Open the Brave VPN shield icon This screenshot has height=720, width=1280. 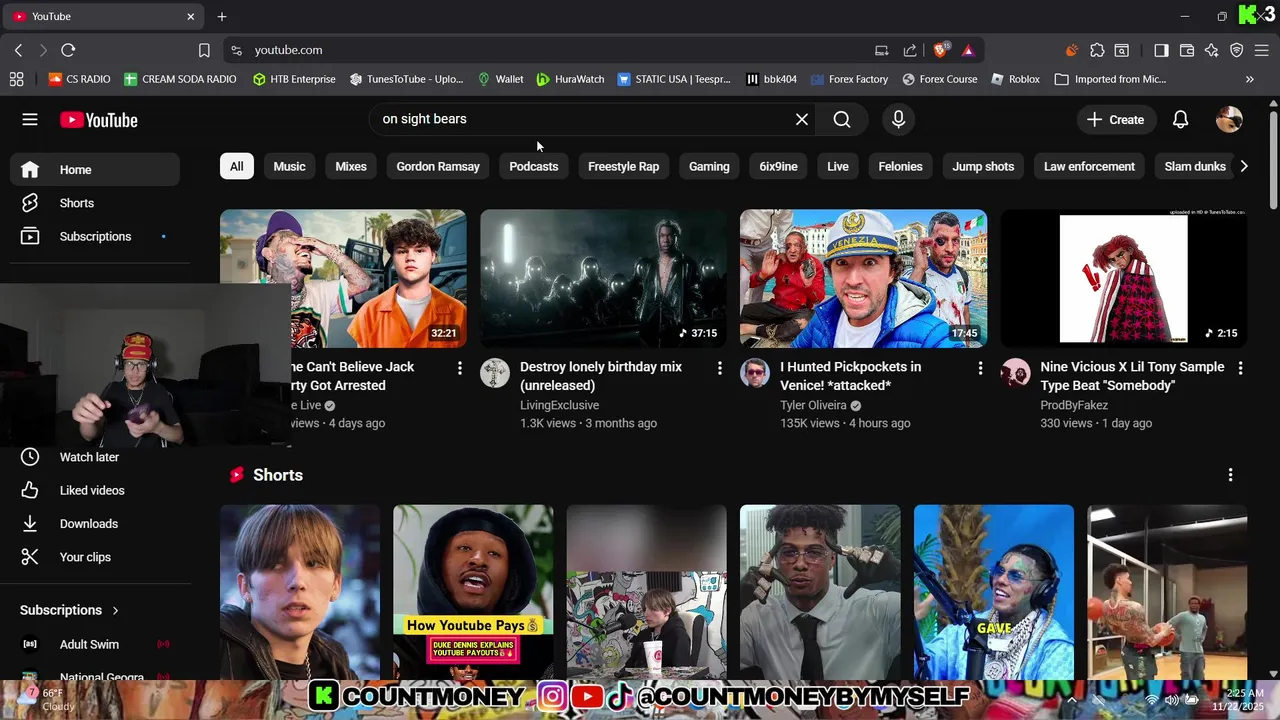pos(1237,50)
